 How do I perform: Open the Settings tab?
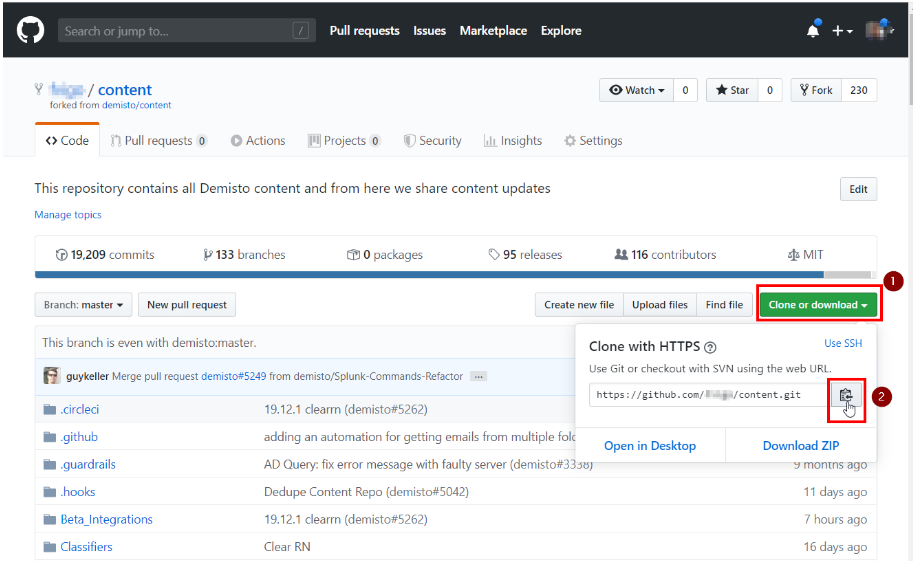593,140
